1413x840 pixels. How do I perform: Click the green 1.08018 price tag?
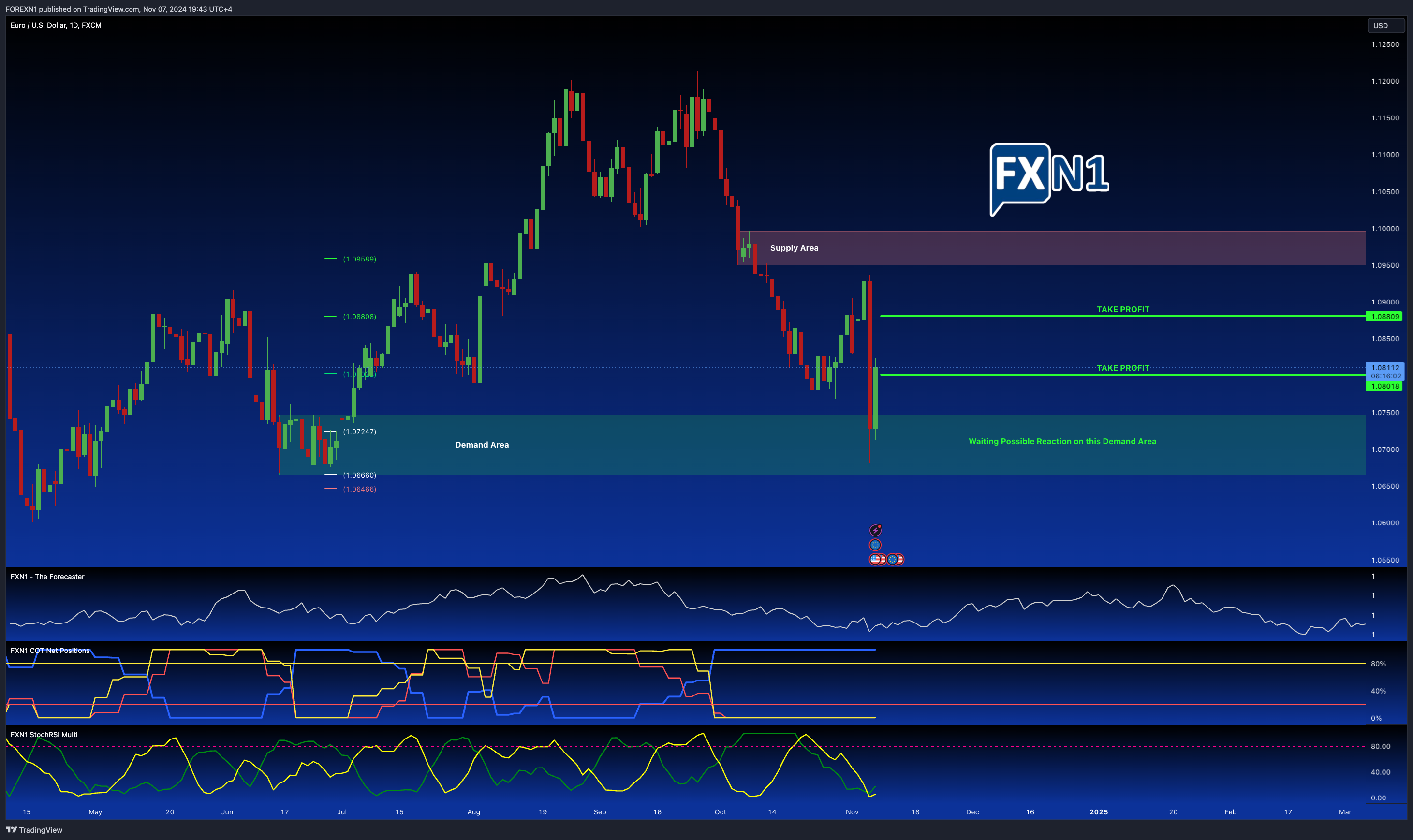click(1384, 386)
